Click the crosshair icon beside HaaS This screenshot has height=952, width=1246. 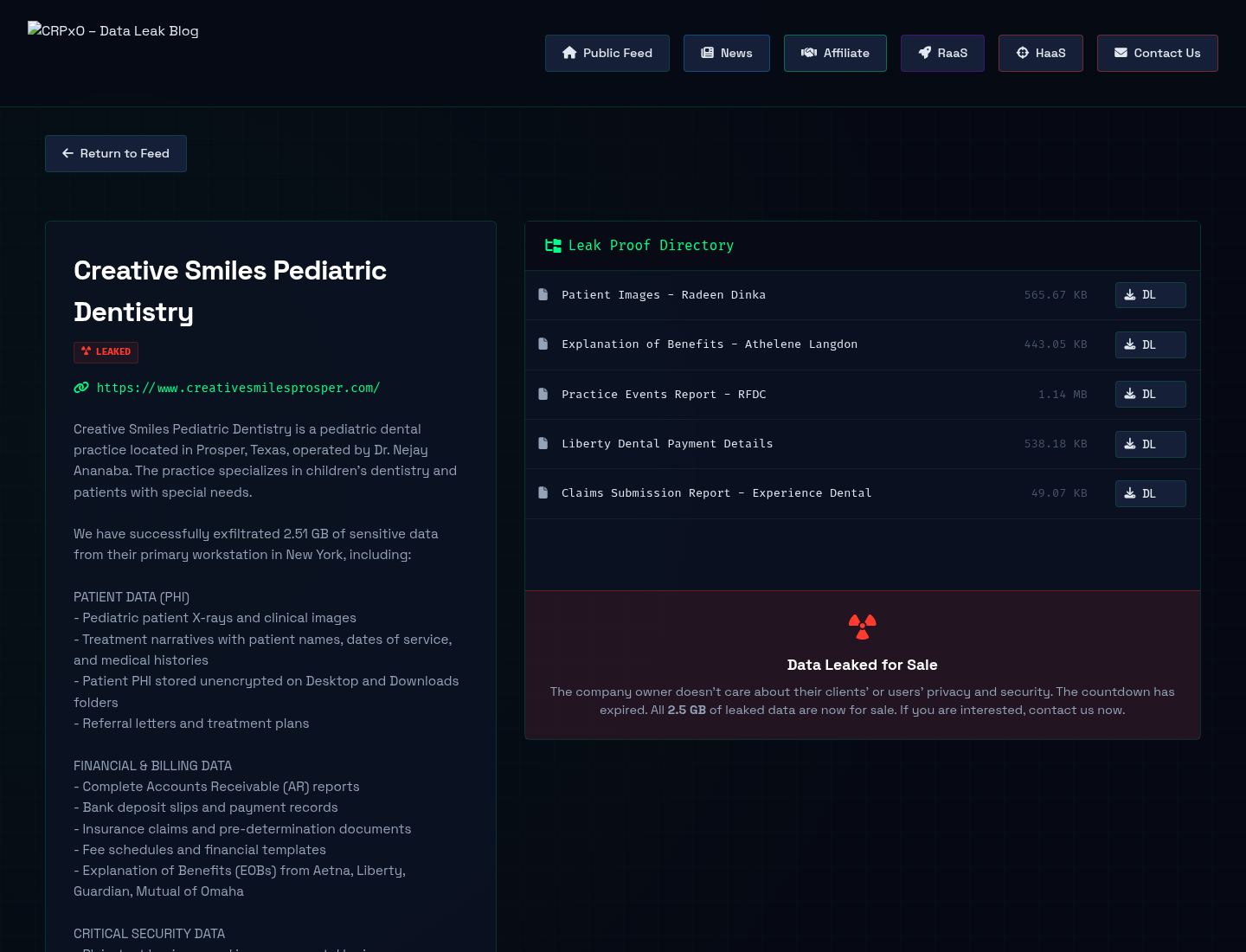pyautogui.click(x=1023, y=53)
